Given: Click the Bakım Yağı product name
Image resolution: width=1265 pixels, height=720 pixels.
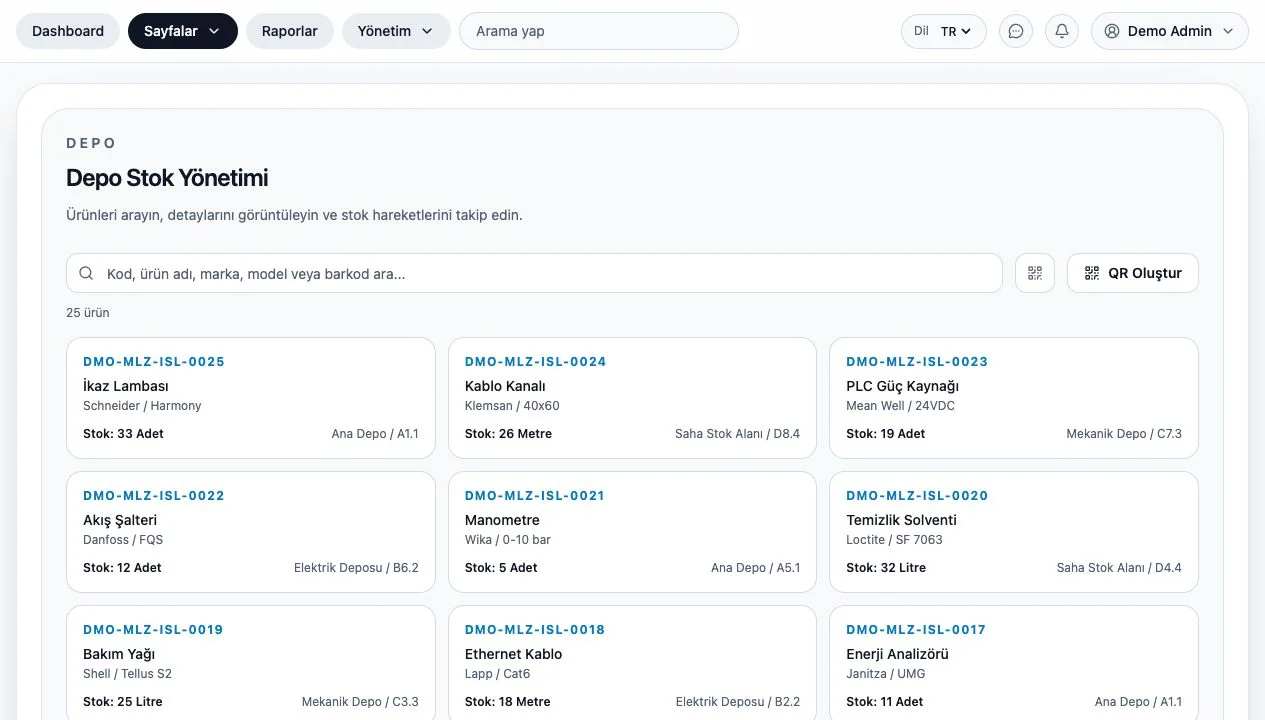Looking at the screenshot, I should [x=119, y=654].
